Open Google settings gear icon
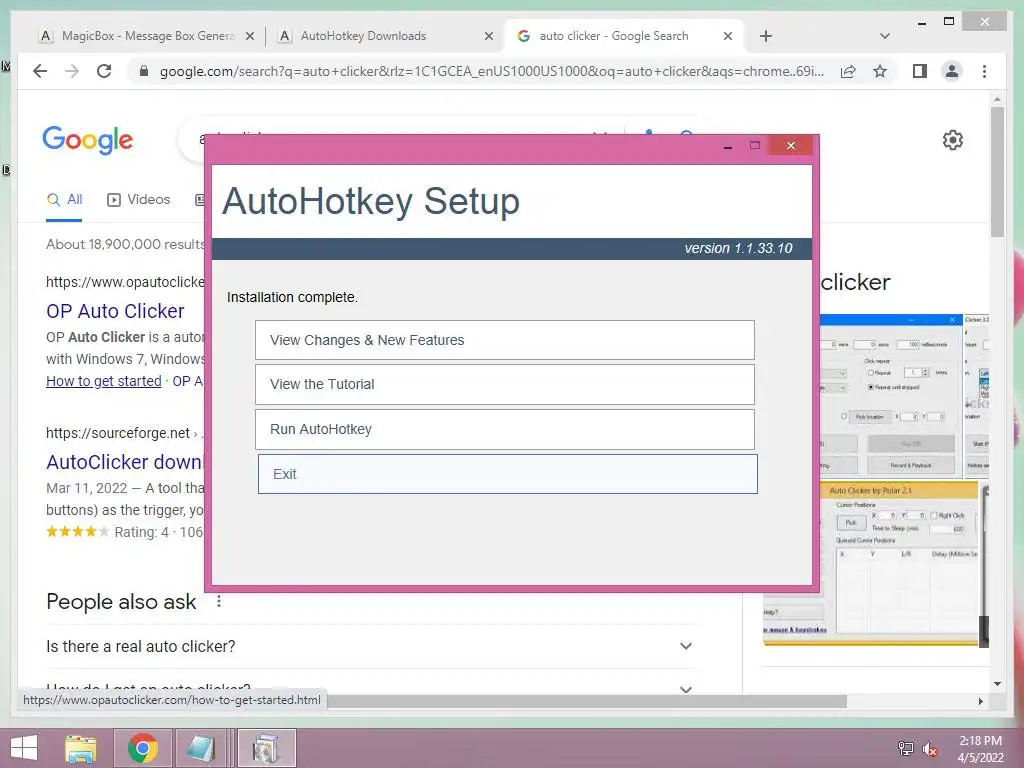 (953, 140)
